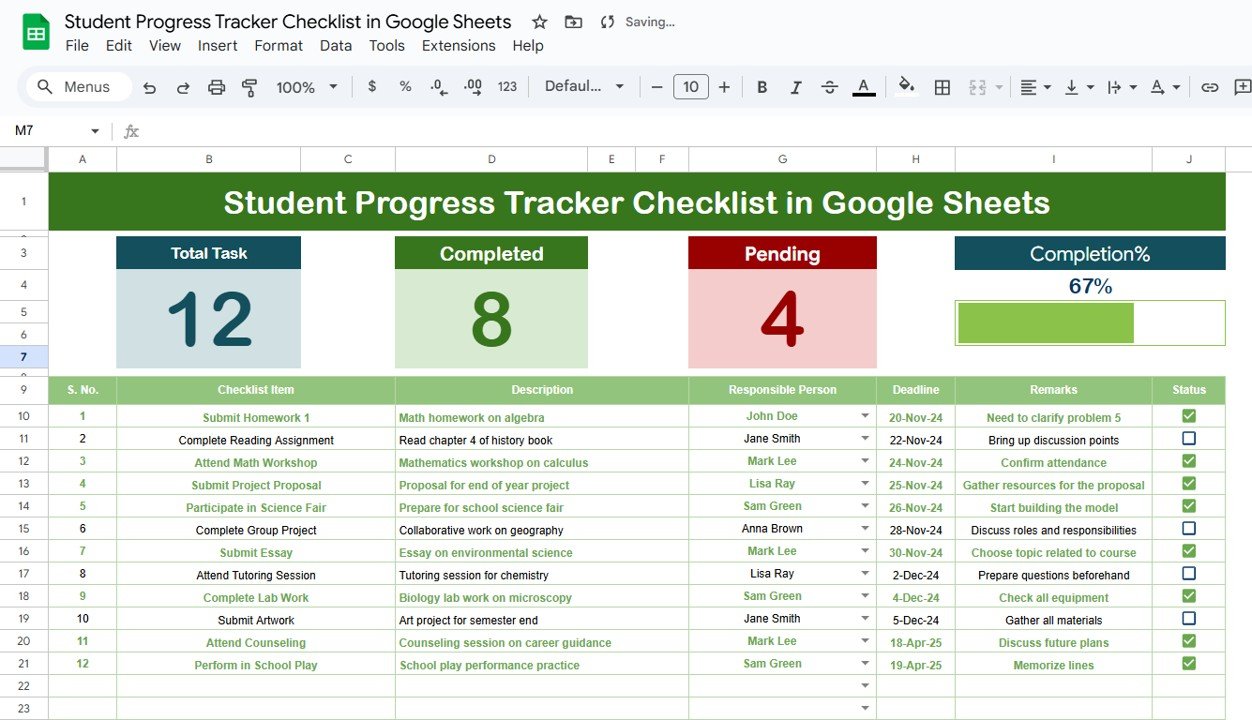Open the Help menu
Viewport: 1252px width, 720px height.
[x=528, y=46]
